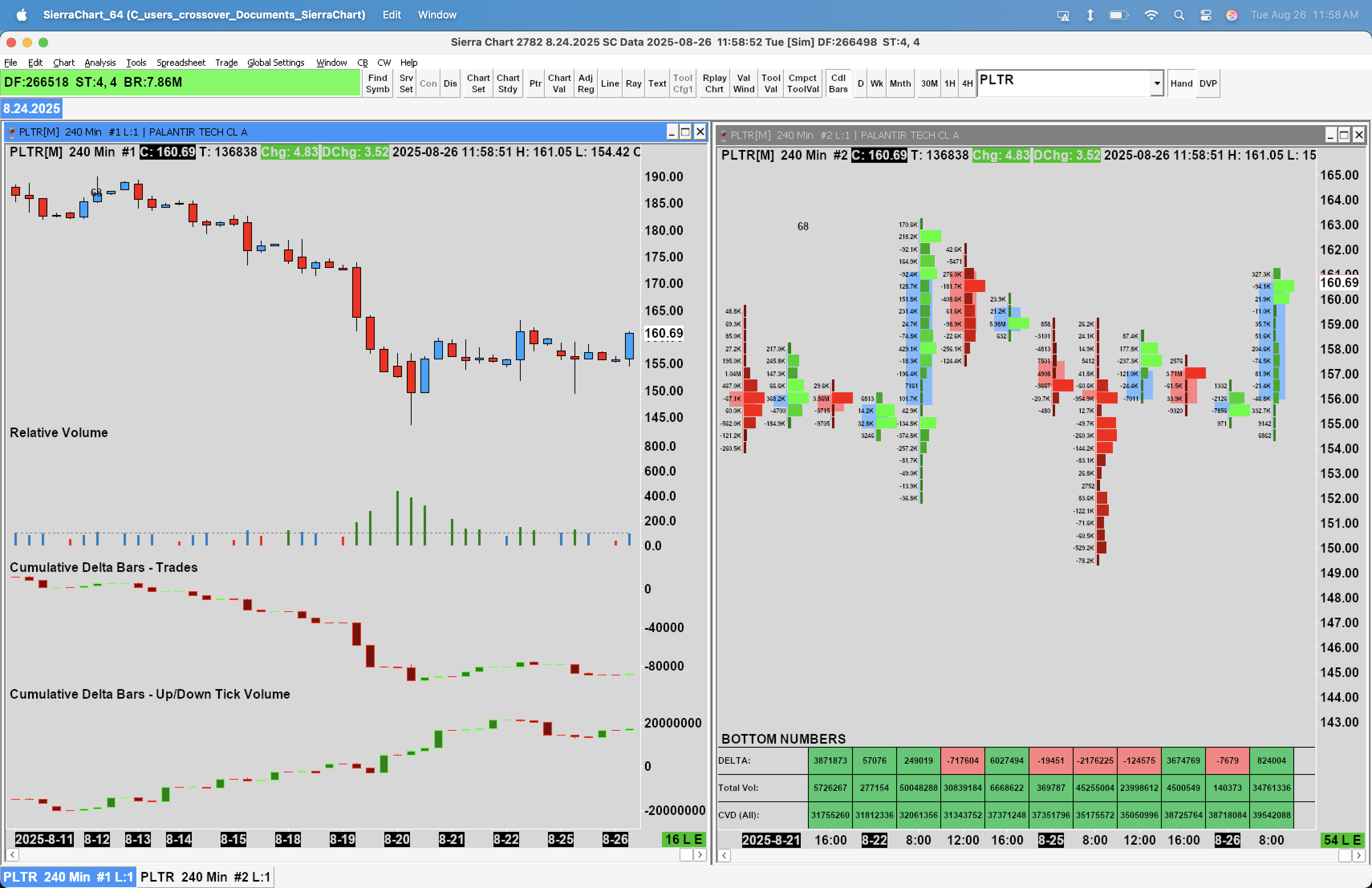Open Replay Chart control
The image size is (1372, 888).
pyautogui.click(x=714, y=83)
